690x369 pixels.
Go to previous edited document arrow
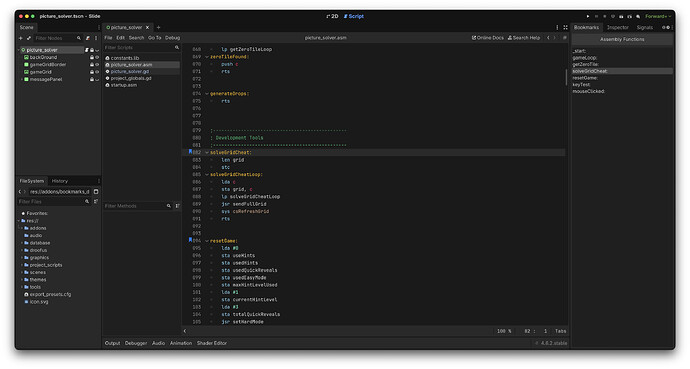(x=548, y=38)
